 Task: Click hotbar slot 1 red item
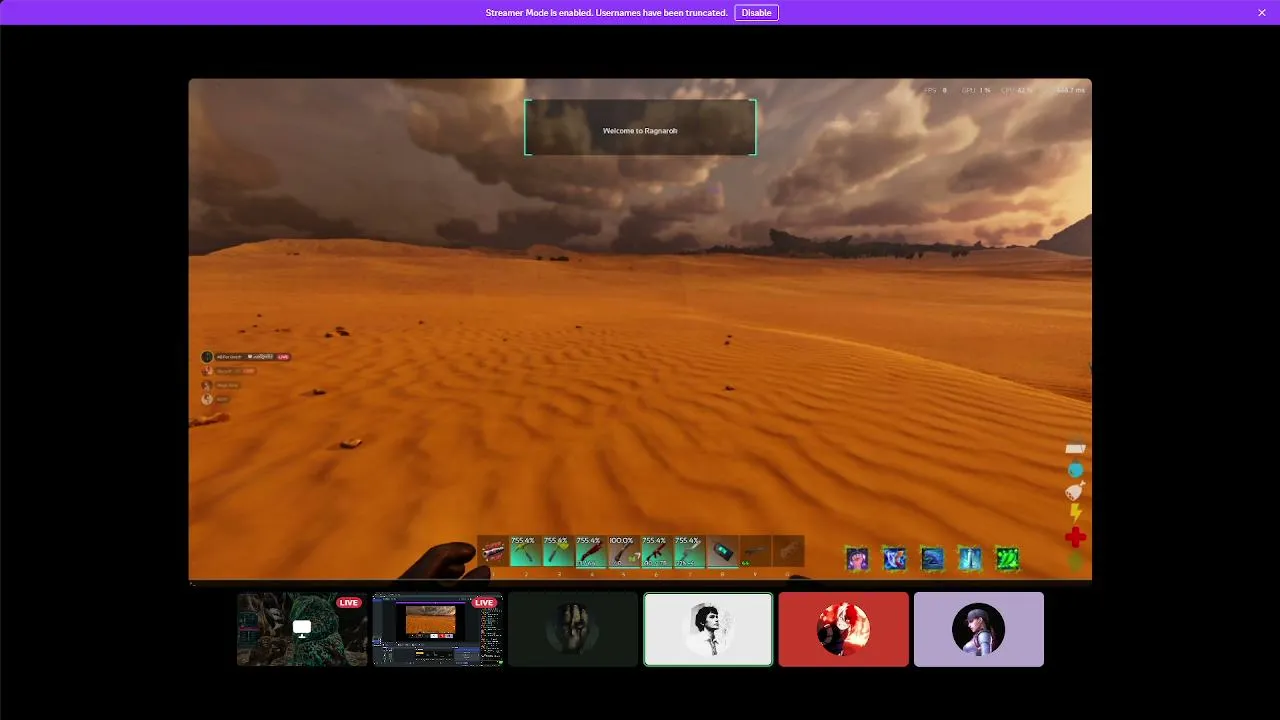493,552
